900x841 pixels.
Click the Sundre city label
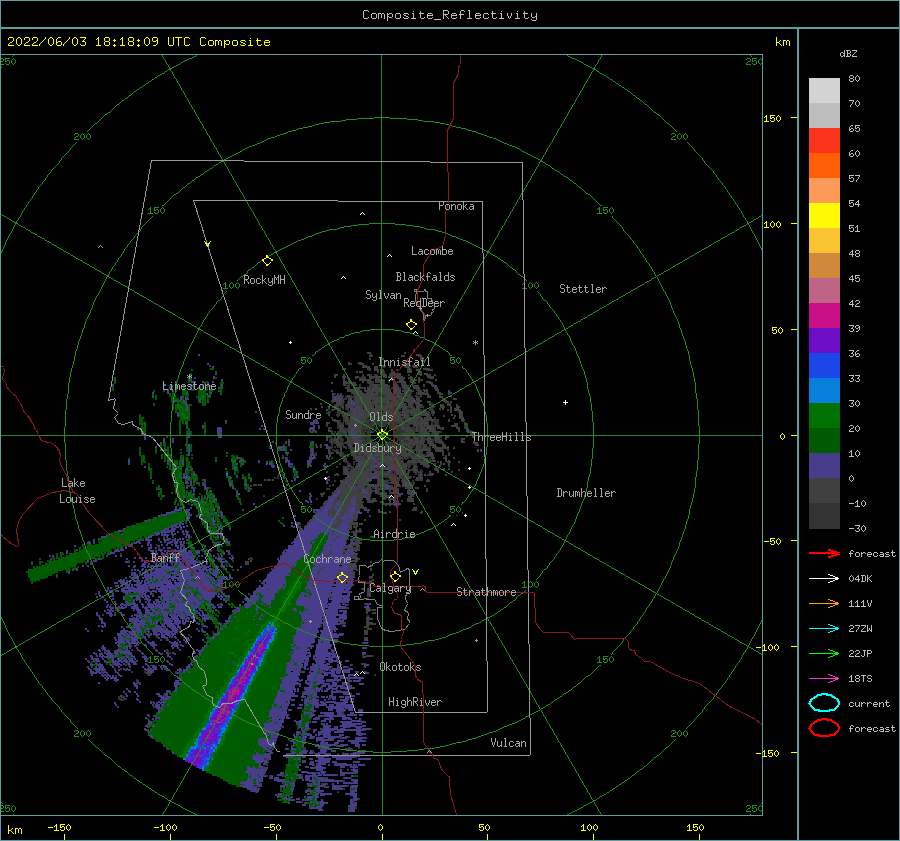click(303, 415)
